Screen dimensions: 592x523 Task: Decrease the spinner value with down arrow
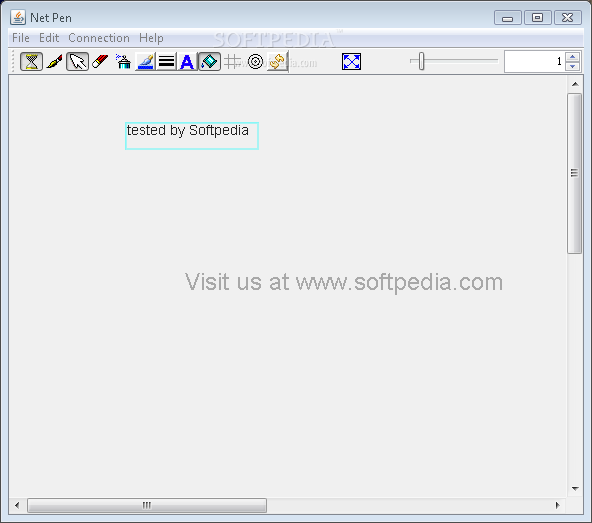[x=573, y=66]
